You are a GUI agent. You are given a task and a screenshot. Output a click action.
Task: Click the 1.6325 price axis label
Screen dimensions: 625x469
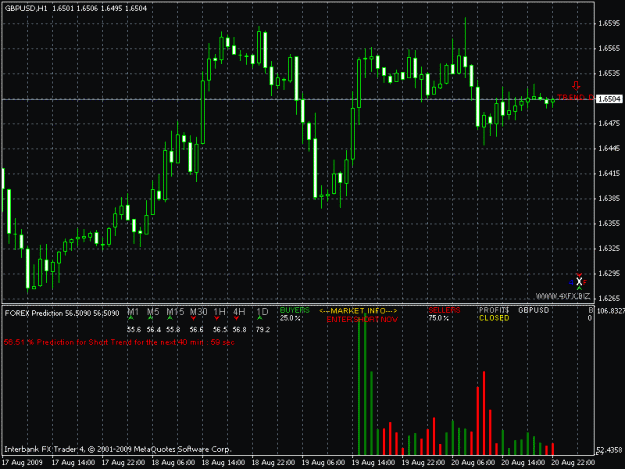[609, 249]
